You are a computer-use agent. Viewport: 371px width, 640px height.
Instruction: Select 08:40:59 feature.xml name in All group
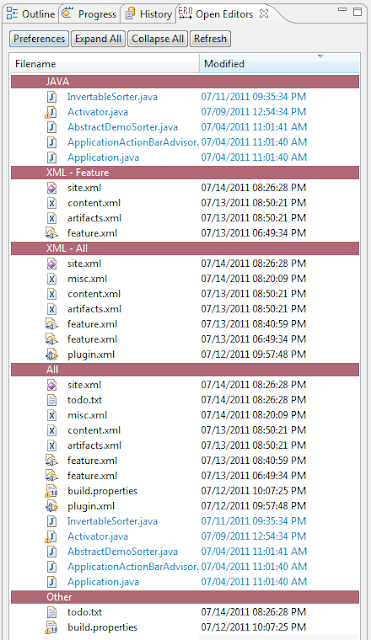92,460
